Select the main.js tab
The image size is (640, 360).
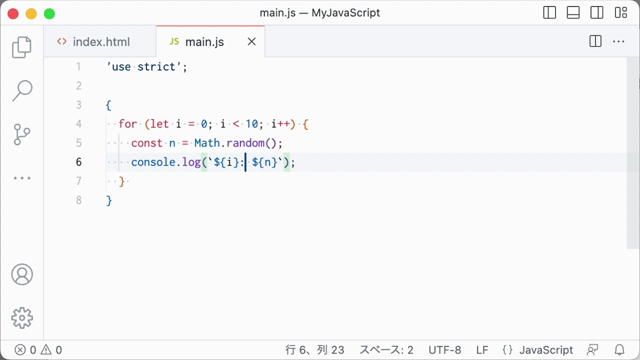click(x=204, y=42)
